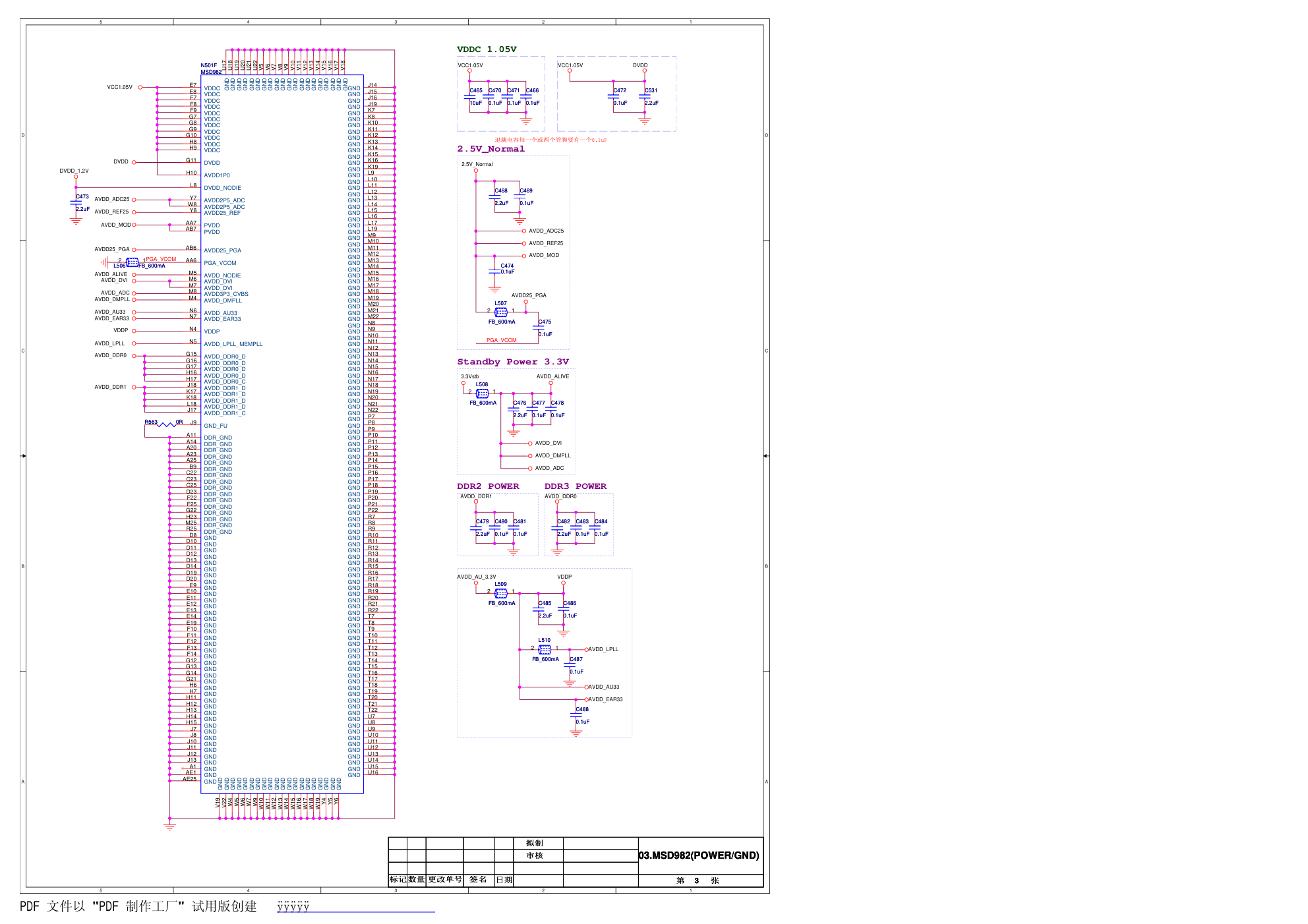
Task: Click the AVDD_LPLL_MEMPLL pin label
Action: (233, 344)
